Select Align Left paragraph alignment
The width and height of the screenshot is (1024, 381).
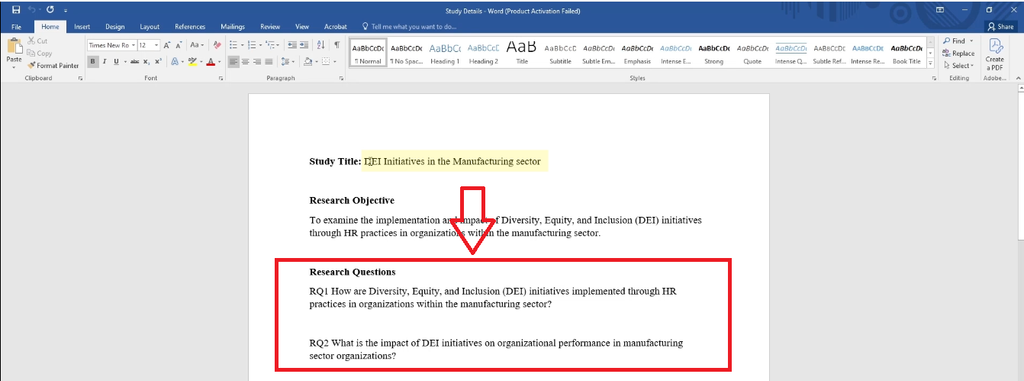234,61
